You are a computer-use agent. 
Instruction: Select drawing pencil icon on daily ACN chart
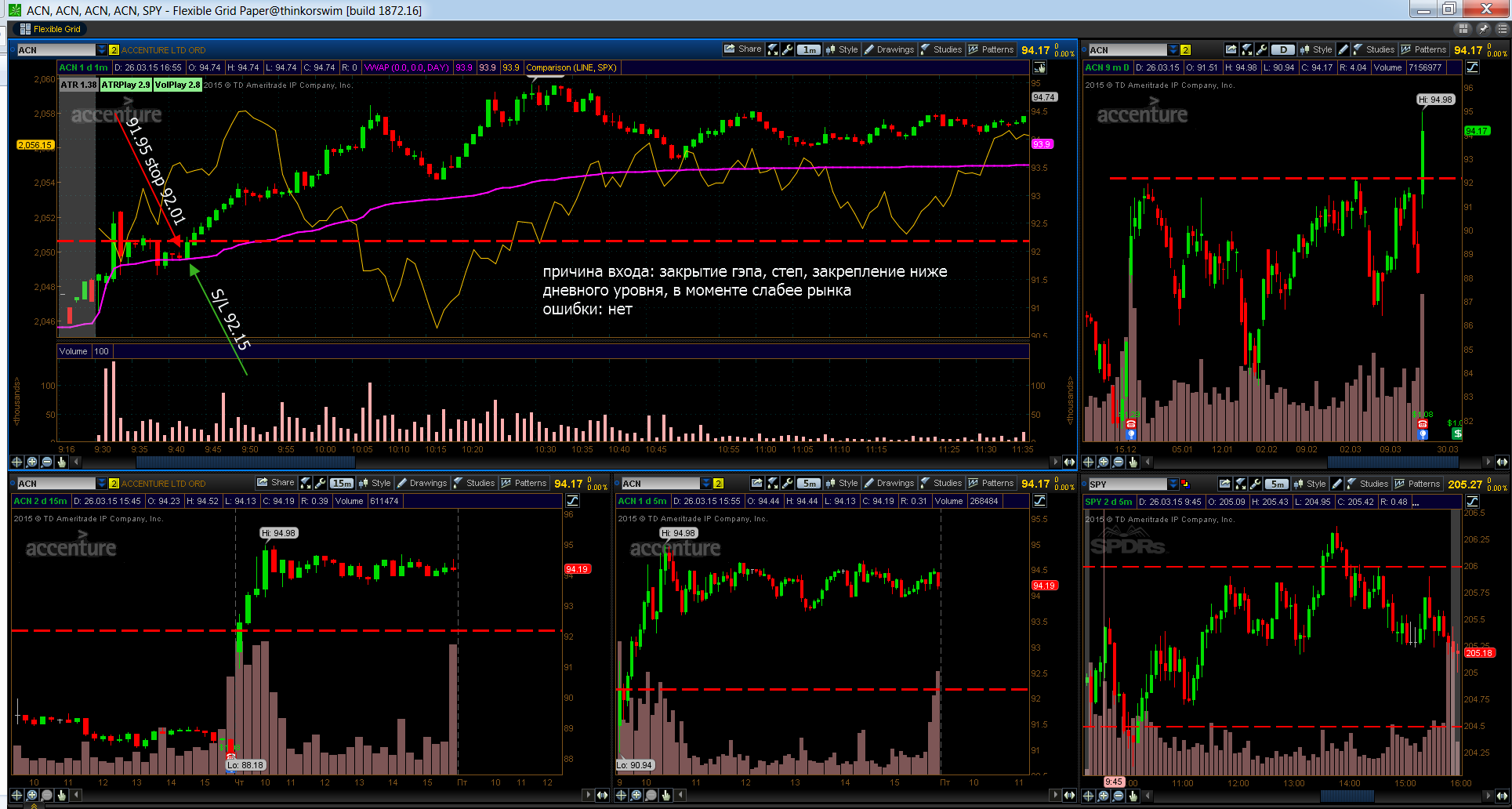pyautogui.click(x=1343, y=49)
